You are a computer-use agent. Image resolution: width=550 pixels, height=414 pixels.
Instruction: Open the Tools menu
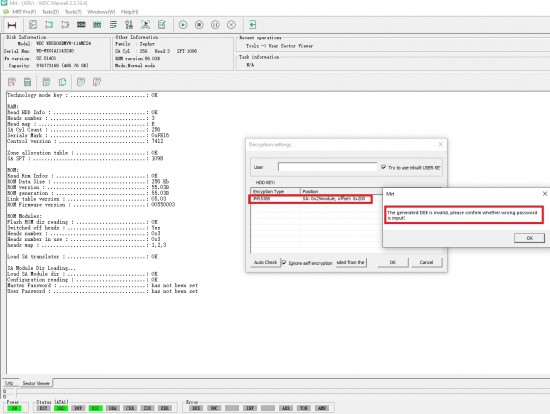click(x=73, y=12)
